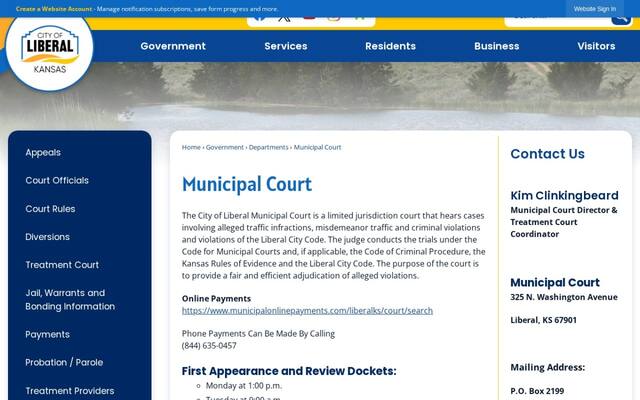The width and height of the screenshot is (640, 400).
Task: Click the Liberal, KS 67901 text
Action: click(543, 320)
